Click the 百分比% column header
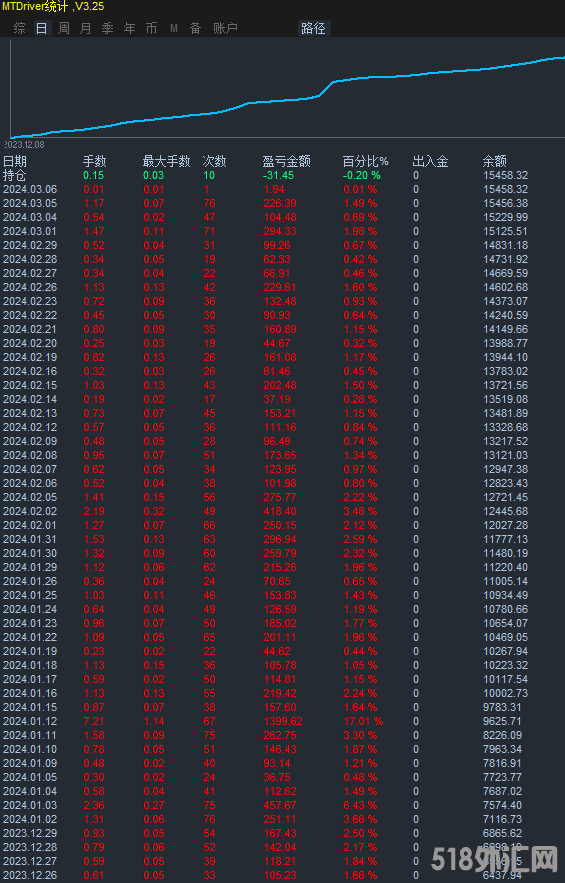Image resolution: width=565 pixels, height=883 pixels. [366, 162]
